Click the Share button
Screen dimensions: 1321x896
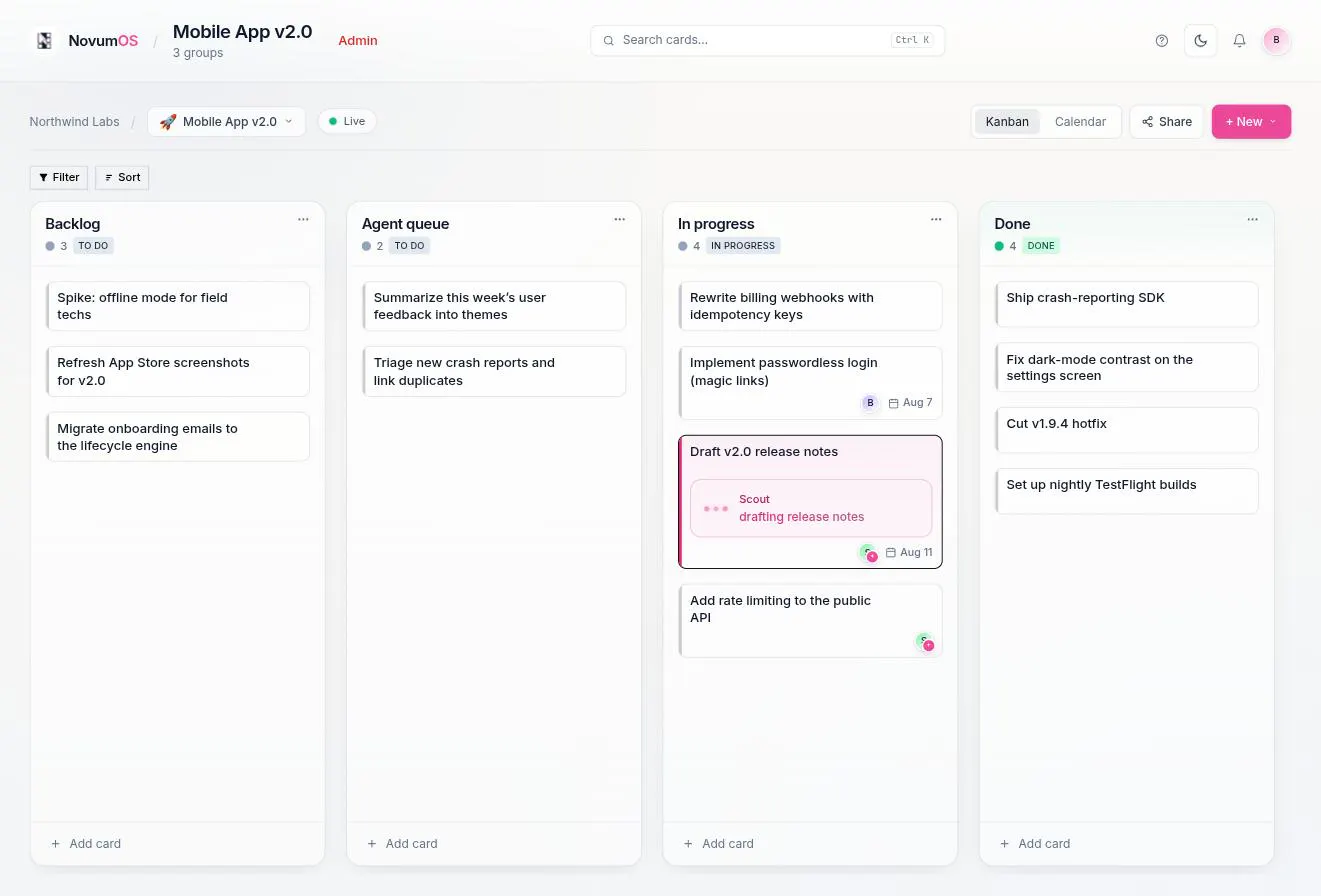[x=1167, y=122]
